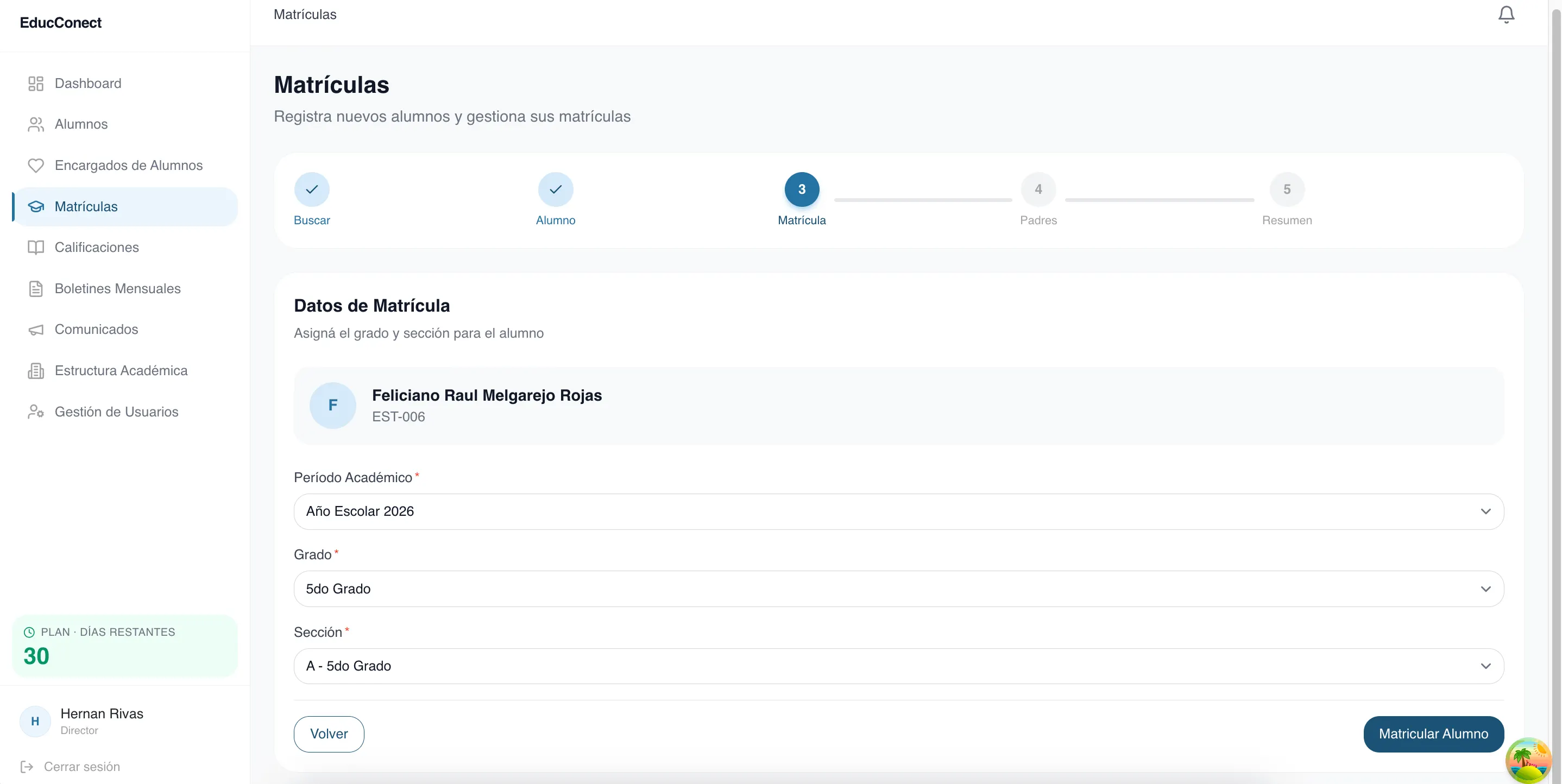Open the Sección dropdown
The width and height of the screenshot is (1562, 784).
tap(898, 666)
